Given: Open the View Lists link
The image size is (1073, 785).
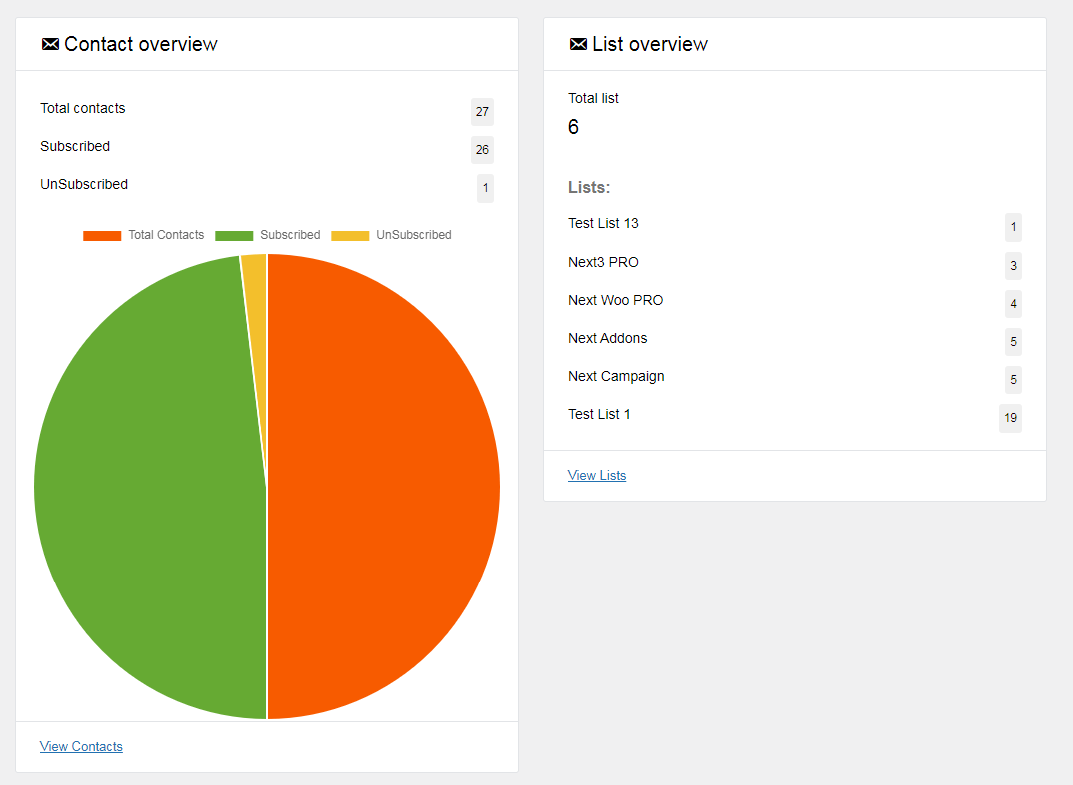Looking at the screenshot, I should (597, 475).
